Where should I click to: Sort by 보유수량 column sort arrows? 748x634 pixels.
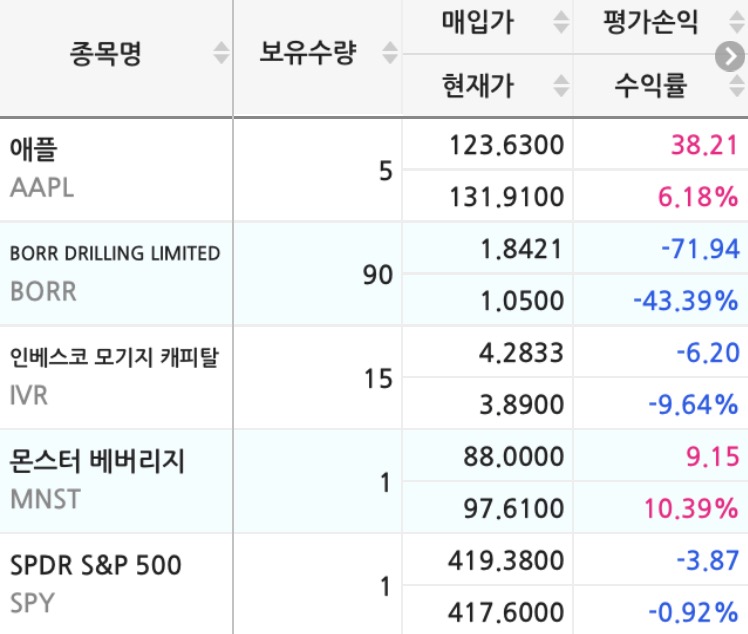click(x=390, y=52)
